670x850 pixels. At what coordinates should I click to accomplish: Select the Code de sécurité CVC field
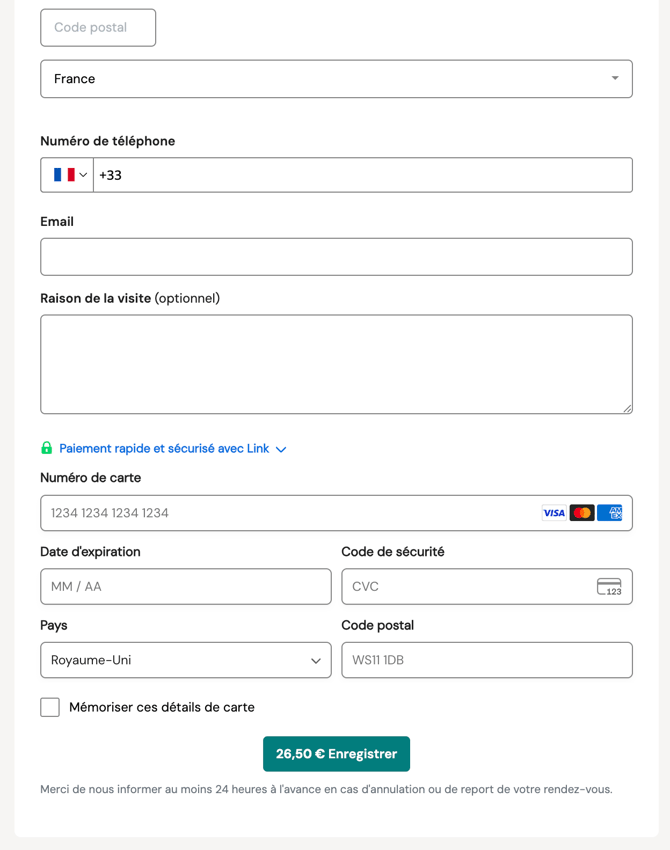point(465,587)
